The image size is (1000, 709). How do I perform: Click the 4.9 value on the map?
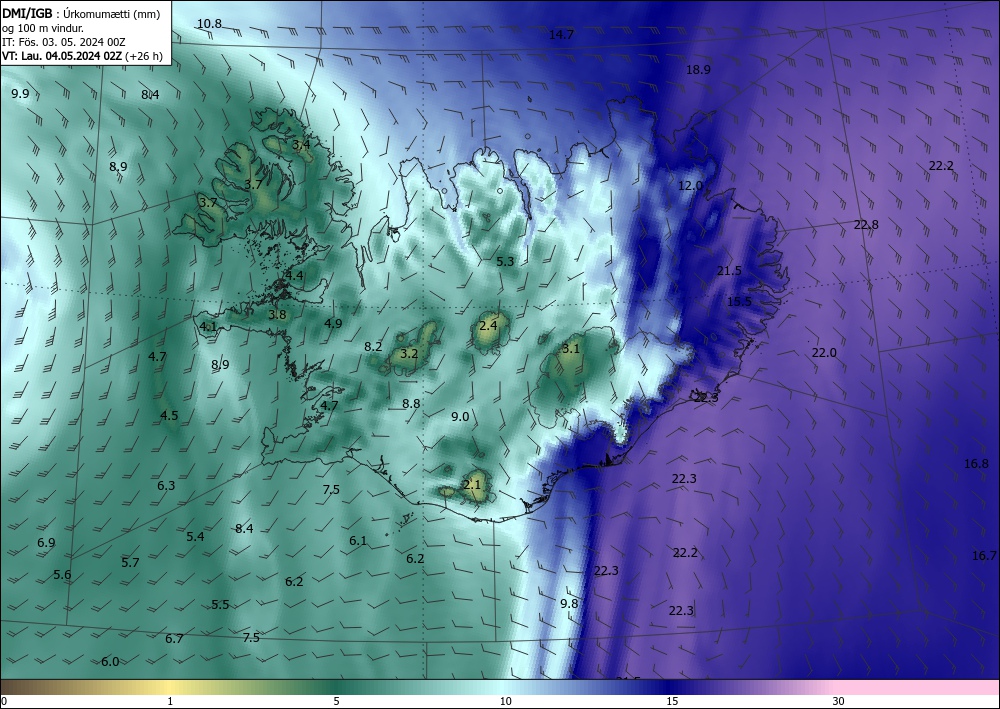coord(333,324)
